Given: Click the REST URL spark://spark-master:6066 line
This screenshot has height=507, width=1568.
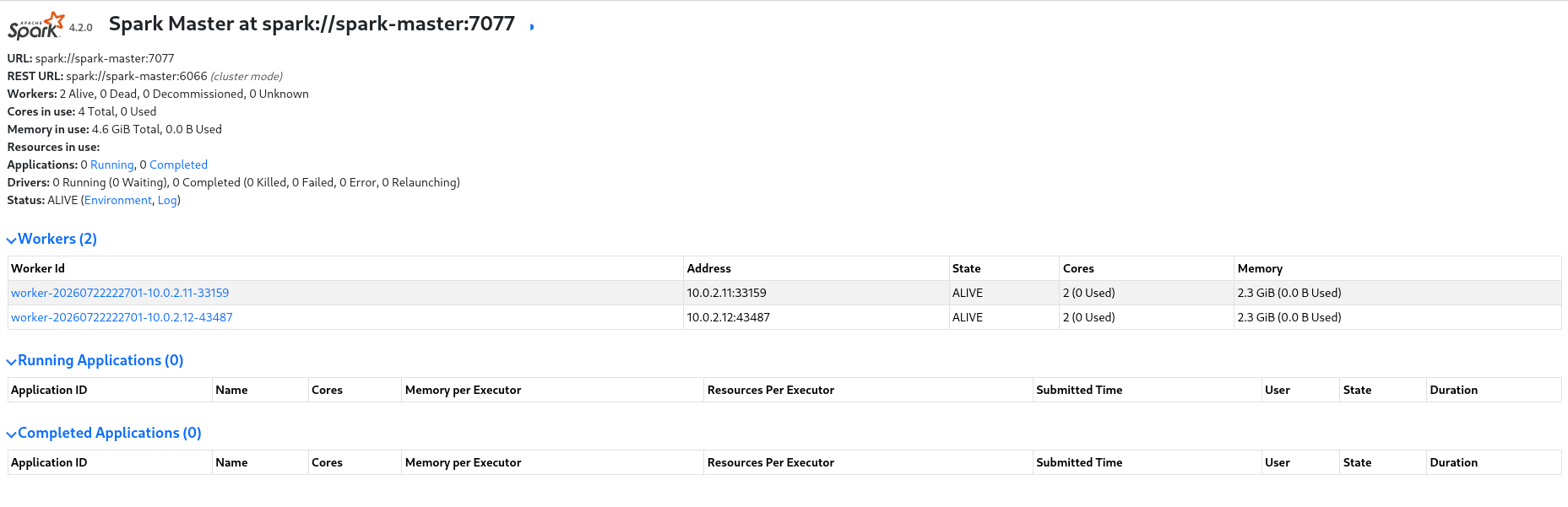Looking at the screenshot, I should pos(145,76).
